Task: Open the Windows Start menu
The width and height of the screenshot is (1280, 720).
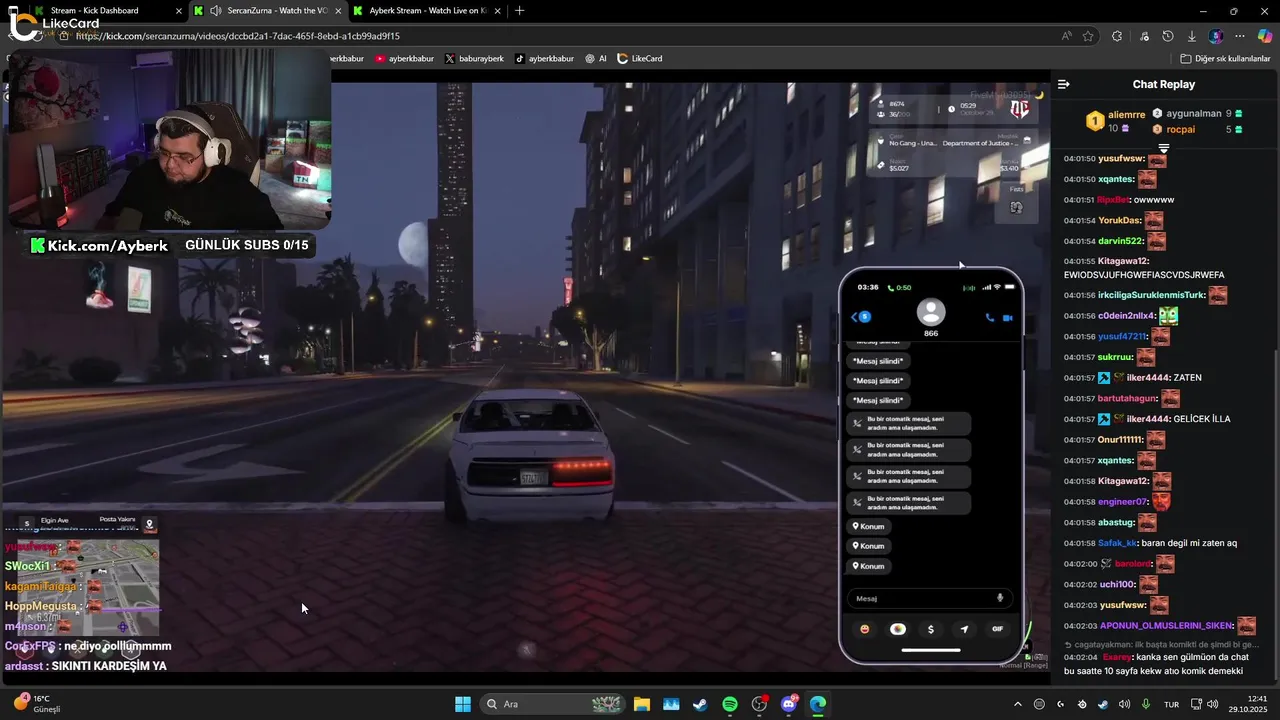Action: (x=463, y=704)
